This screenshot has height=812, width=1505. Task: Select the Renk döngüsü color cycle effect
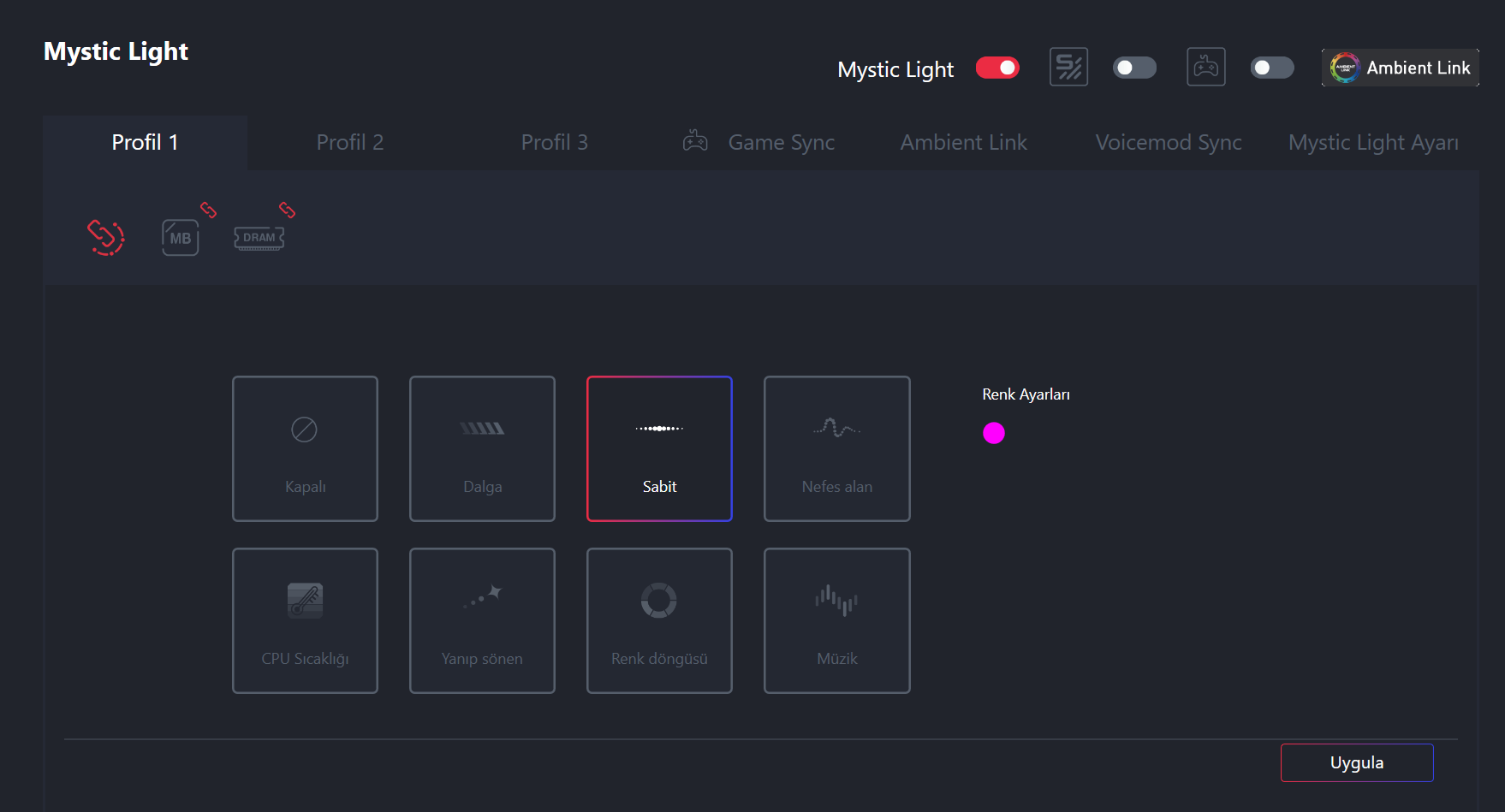coord(659,620)
